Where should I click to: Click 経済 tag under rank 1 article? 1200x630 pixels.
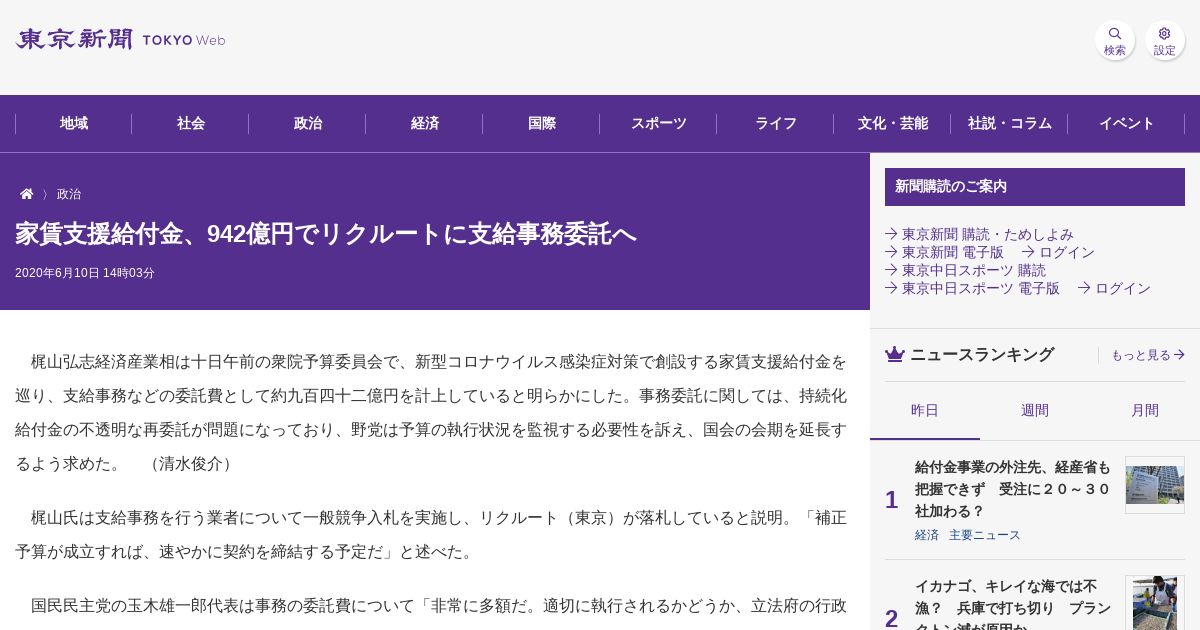(927, 535)
